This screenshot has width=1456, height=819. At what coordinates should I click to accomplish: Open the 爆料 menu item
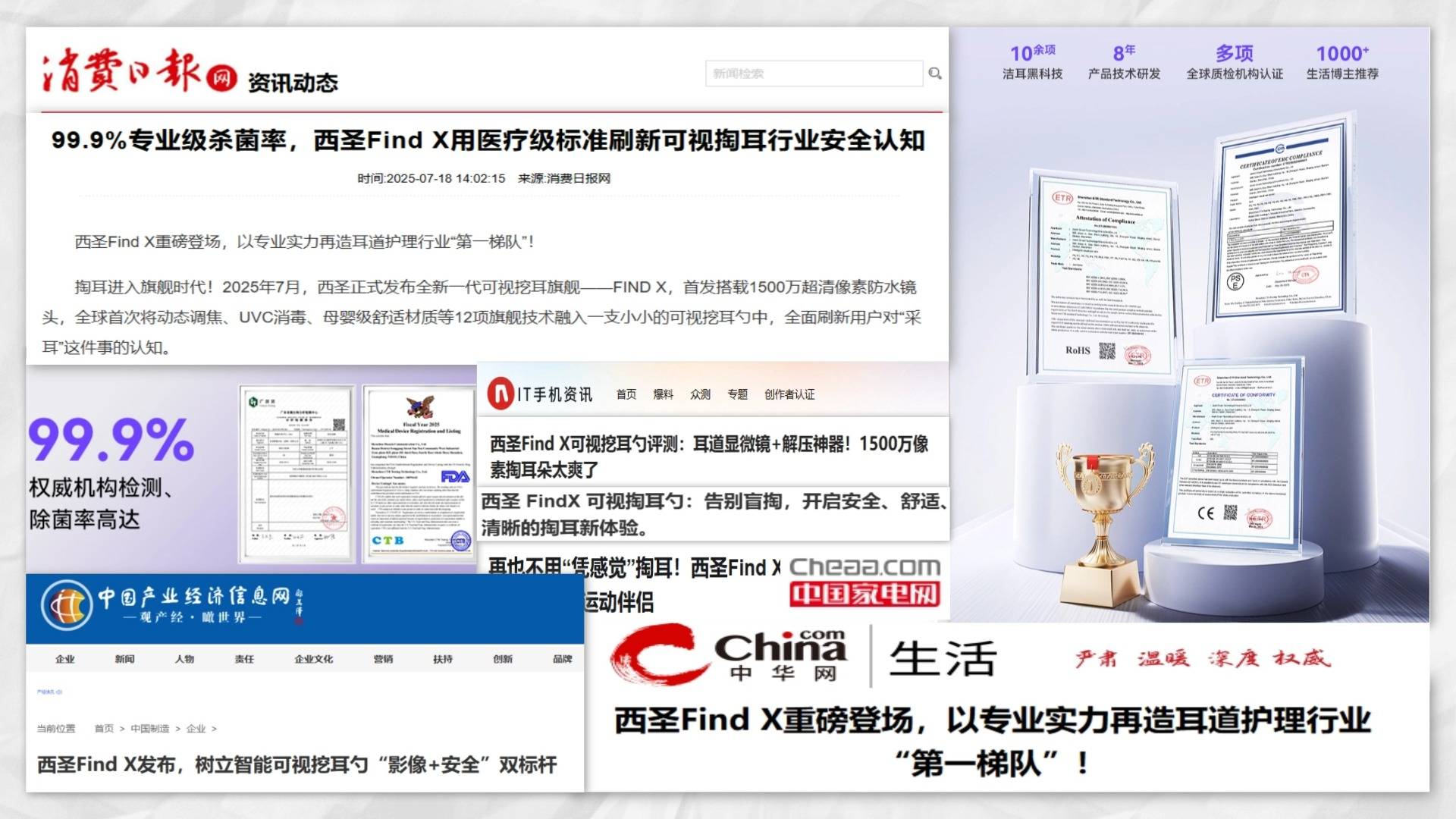[x=663, y=394]
